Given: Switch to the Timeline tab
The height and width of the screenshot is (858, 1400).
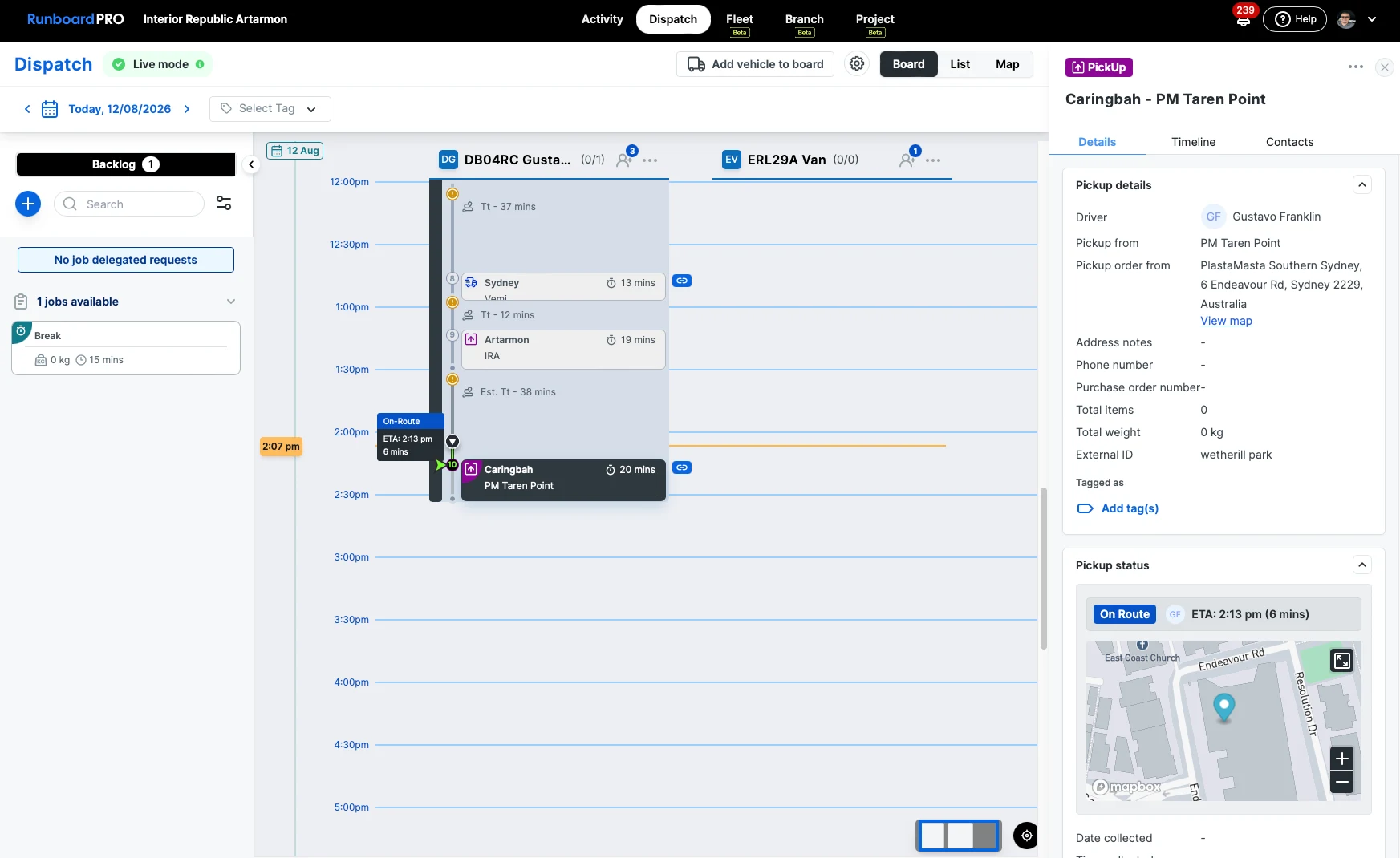Looking at the screenshot, I should (1193, 142).
